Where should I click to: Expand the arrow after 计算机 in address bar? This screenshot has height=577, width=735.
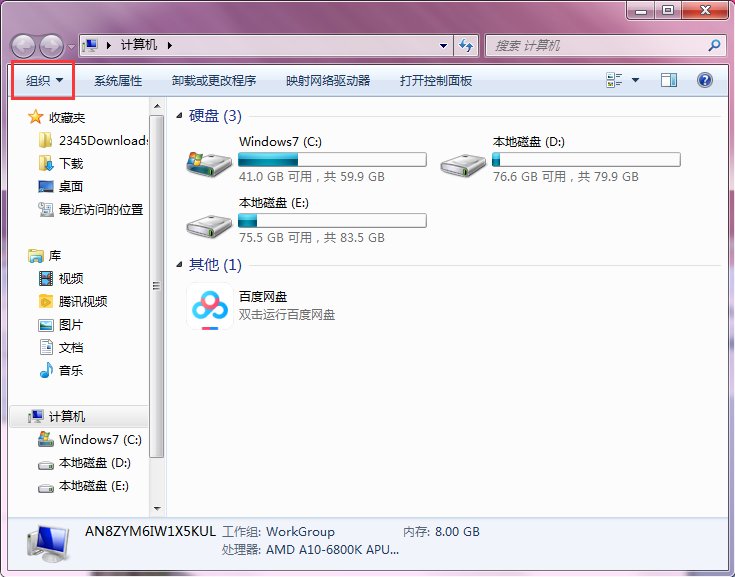170,45
